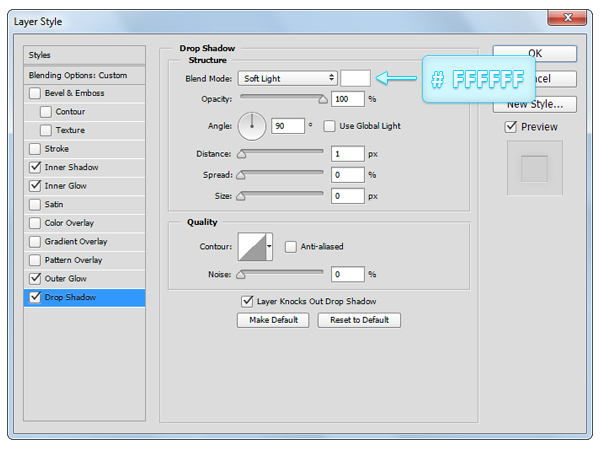Screen dimensions: 600x449
Task: Click the Make Default button
Action: [273, 320]
